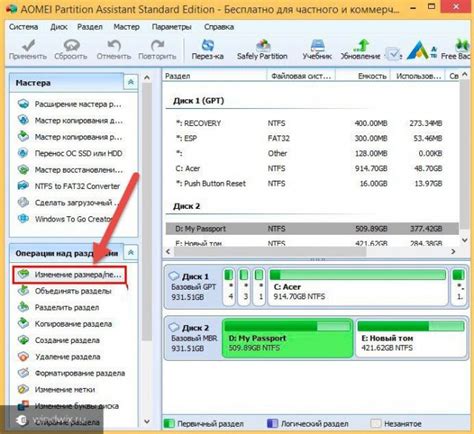Select Other 128.00MB partition row

click(x=312, y=153)
